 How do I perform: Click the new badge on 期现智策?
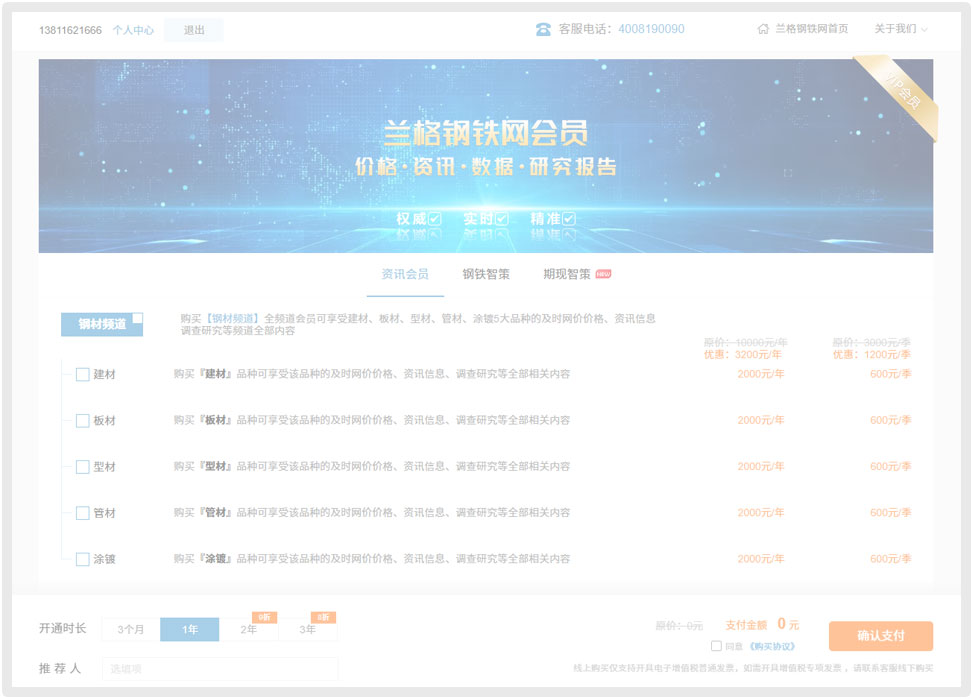tap(603, 274)
